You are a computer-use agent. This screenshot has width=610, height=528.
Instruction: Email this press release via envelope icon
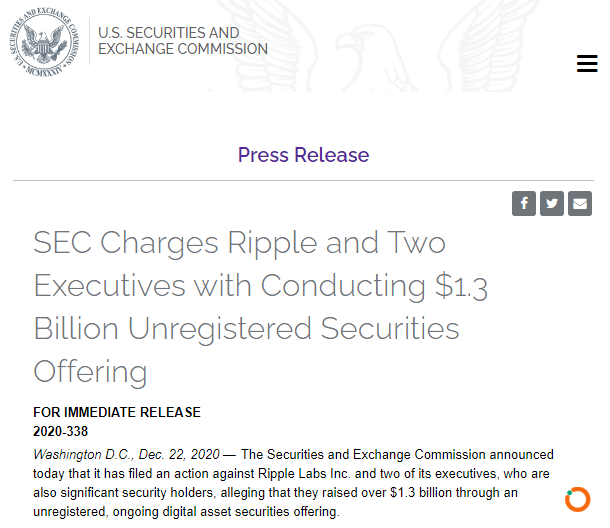point(580,203)
